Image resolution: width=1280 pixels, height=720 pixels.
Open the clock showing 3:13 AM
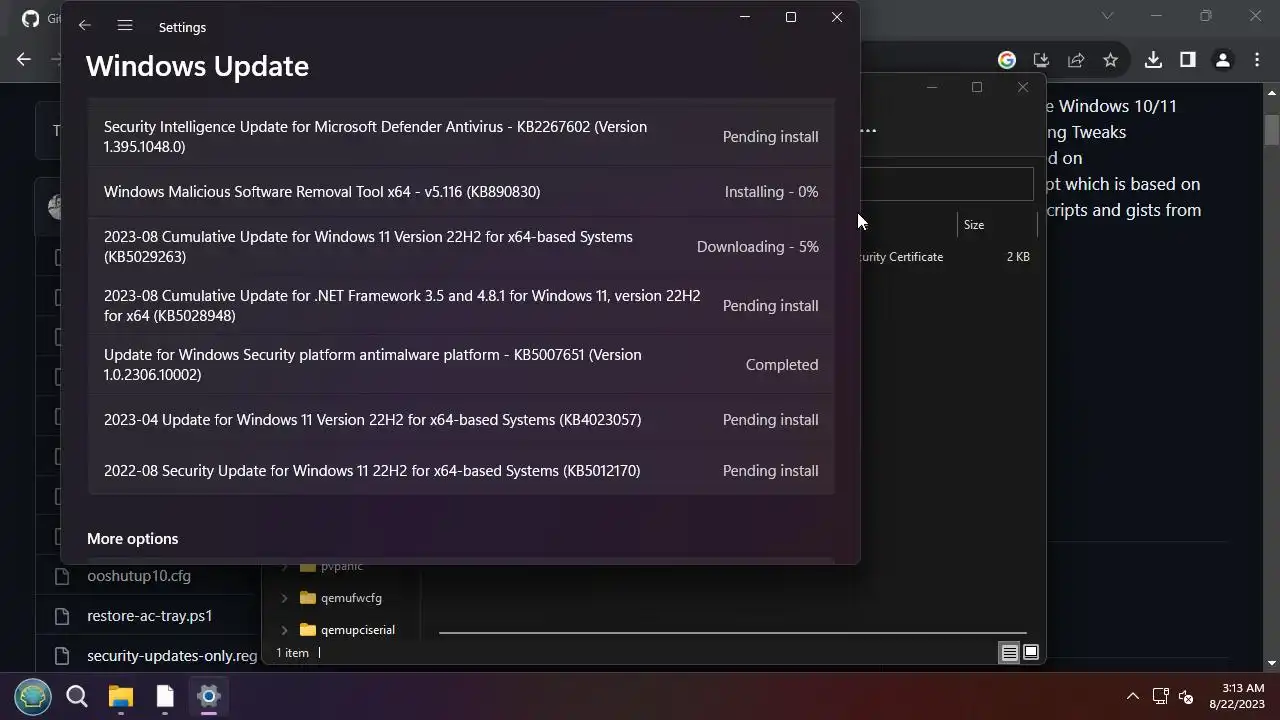click(x=1237, y=696)
